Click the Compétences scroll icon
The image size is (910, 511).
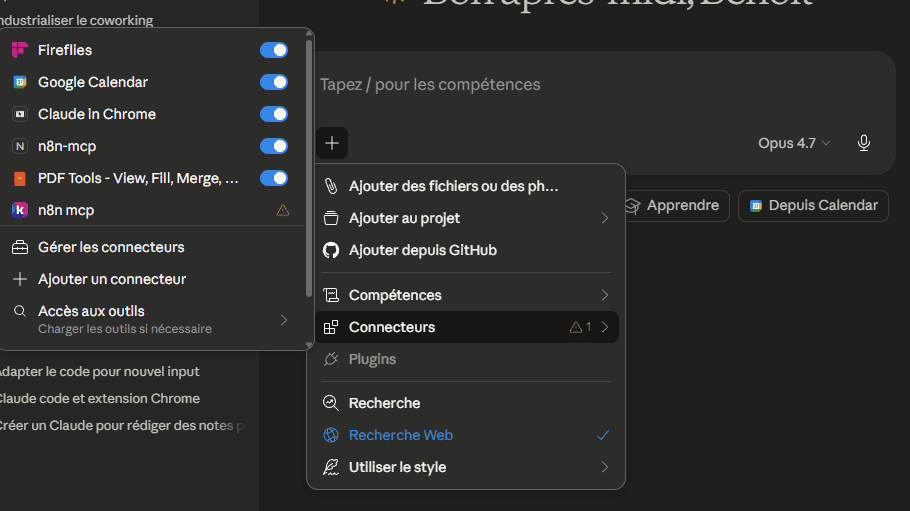[x=331, y=295]
